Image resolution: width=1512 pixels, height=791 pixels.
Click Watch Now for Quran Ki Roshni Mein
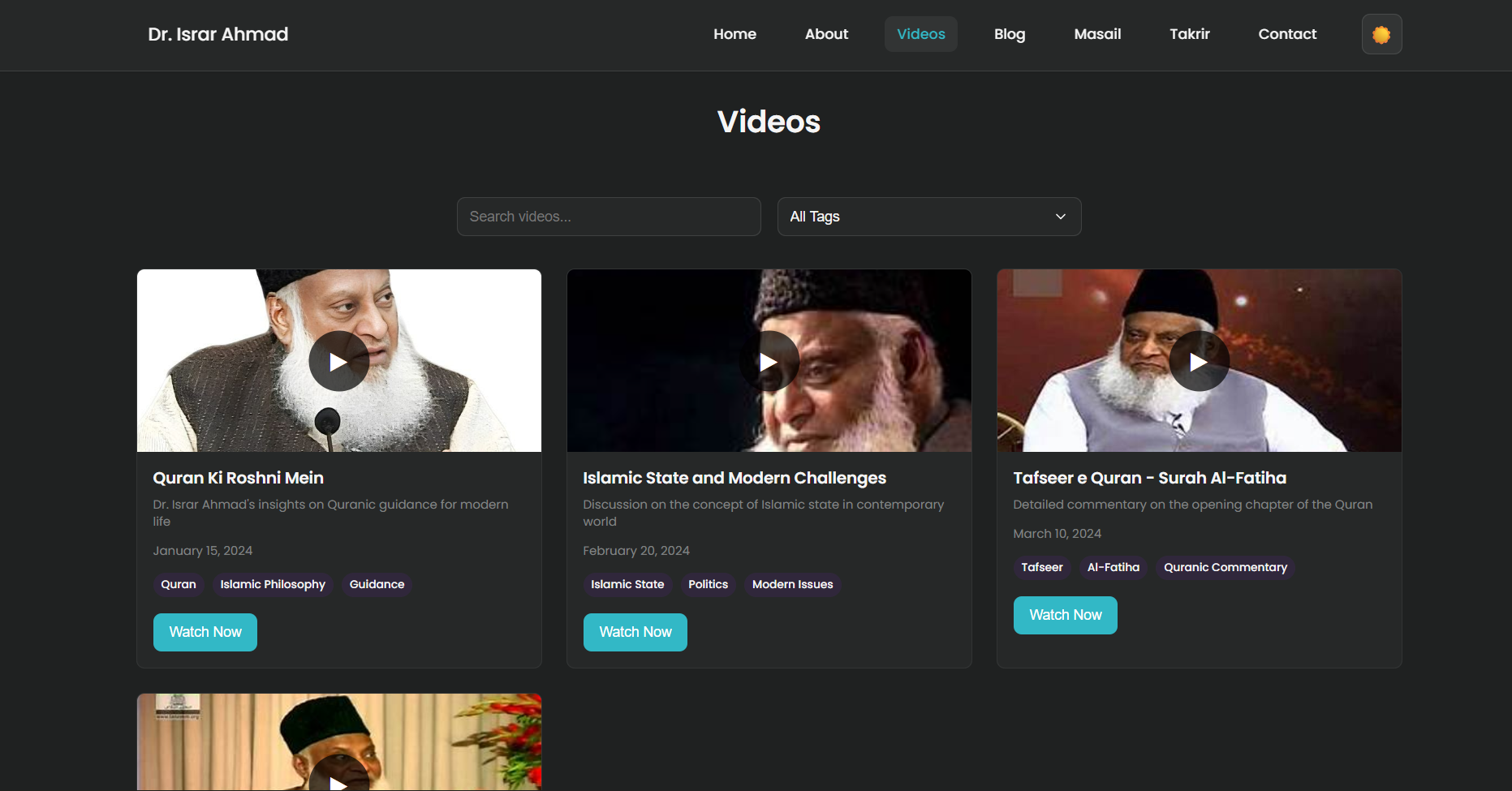pyautogui.click(x=205, y=632)
